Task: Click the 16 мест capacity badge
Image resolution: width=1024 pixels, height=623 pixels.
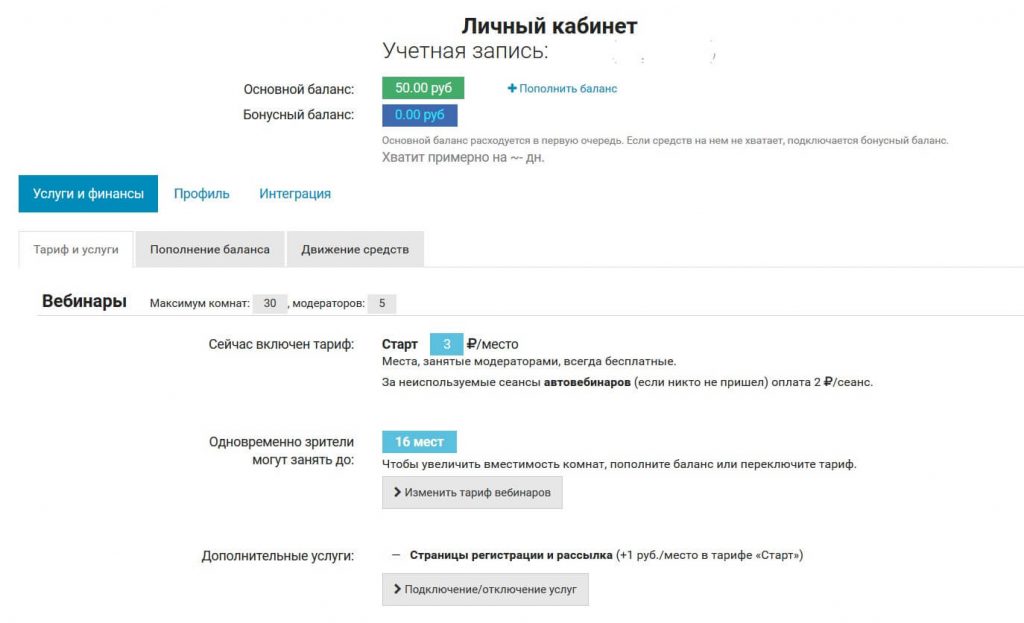Action: (x=419, y=442)
